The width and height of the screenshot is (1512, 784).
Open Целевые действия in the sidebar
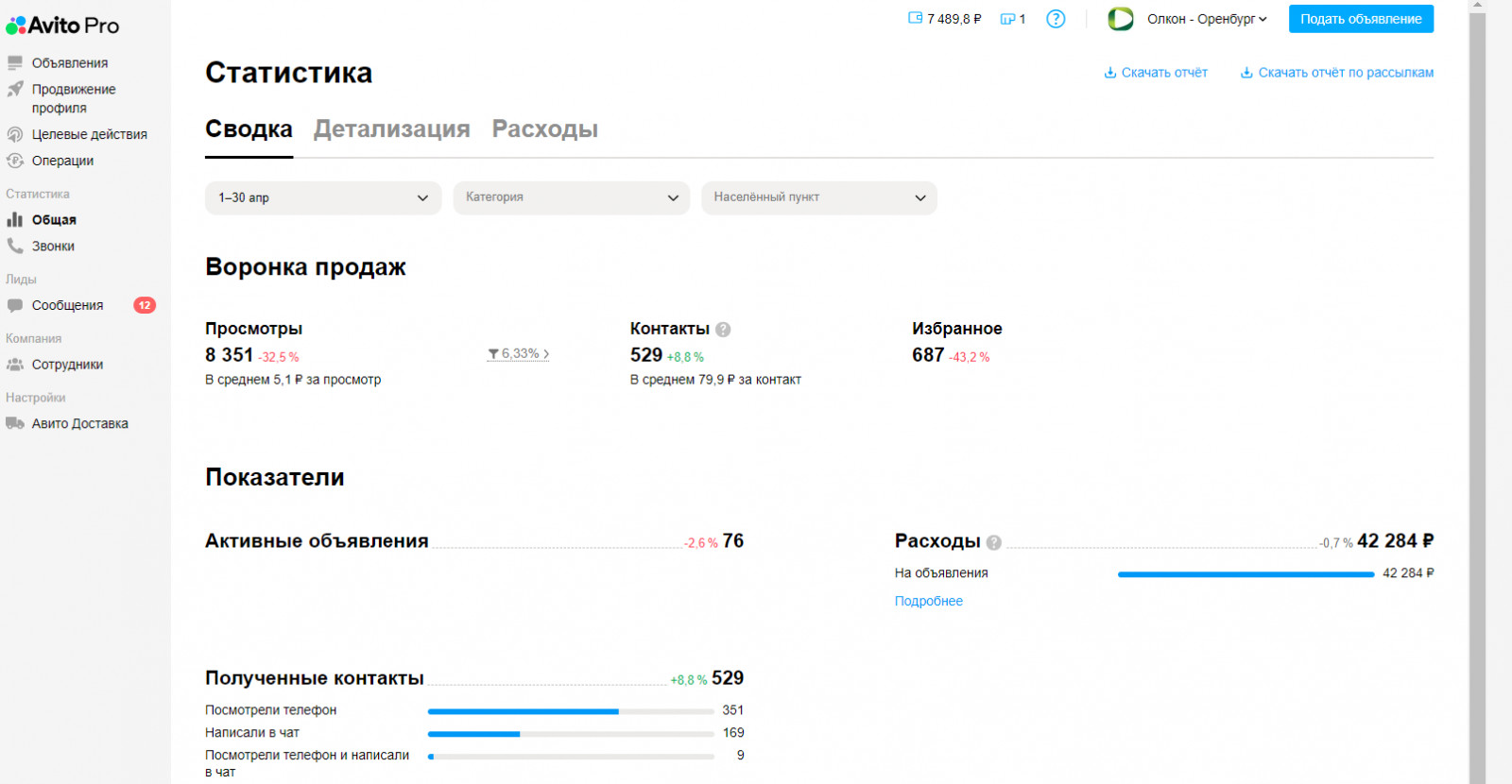coord(90,134)
